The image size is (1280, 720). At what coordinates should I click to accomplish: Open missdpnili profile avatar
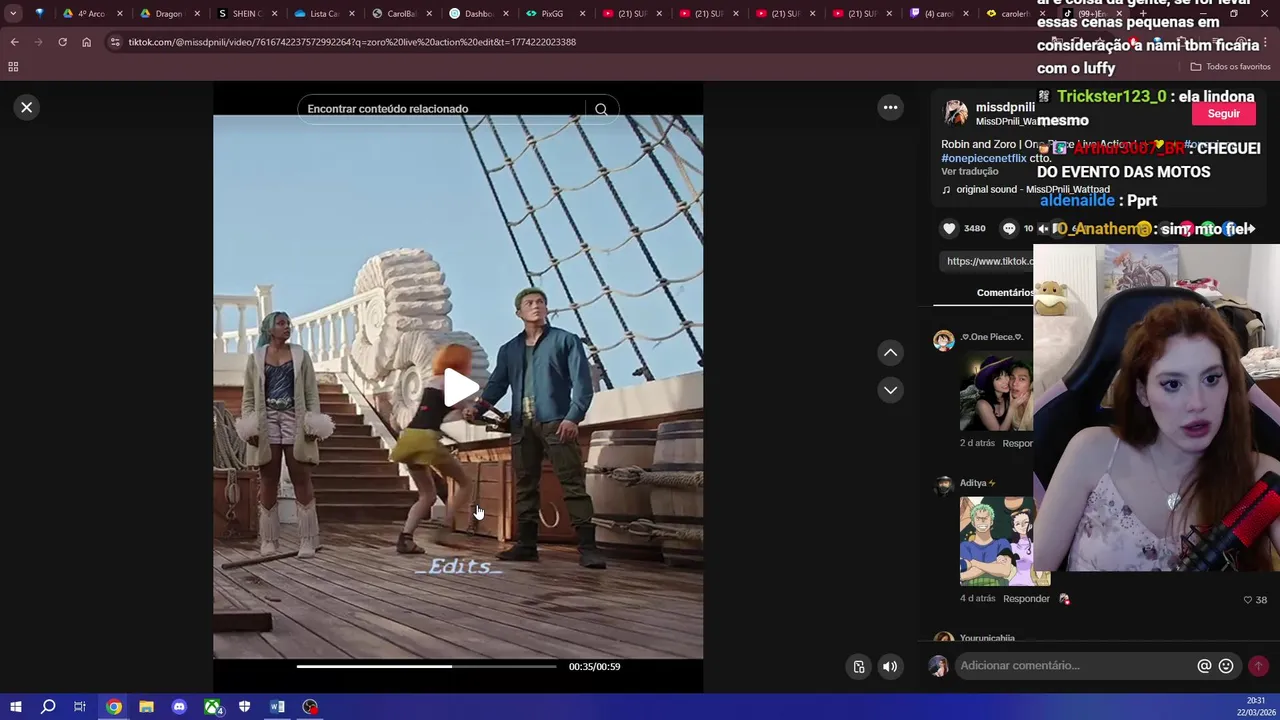pyautogui.click(x=956, y=112)
